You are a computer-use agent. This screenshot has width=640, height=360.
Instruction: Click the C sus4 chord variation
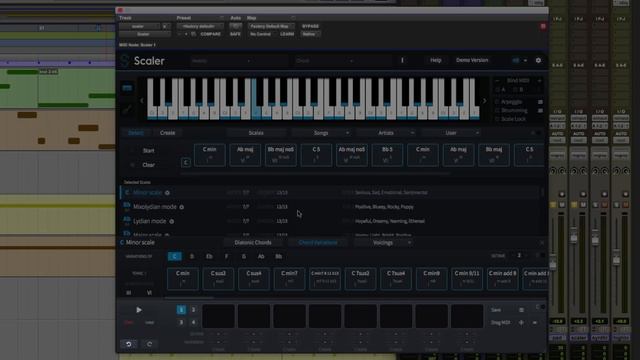[254, 279]
